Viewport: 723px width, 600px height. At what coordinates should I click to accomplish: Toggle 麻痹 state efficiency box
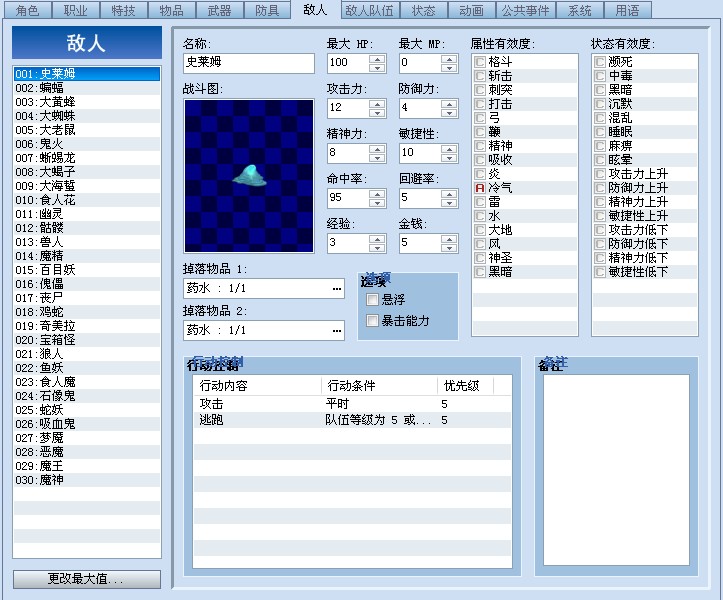(599, 146)
